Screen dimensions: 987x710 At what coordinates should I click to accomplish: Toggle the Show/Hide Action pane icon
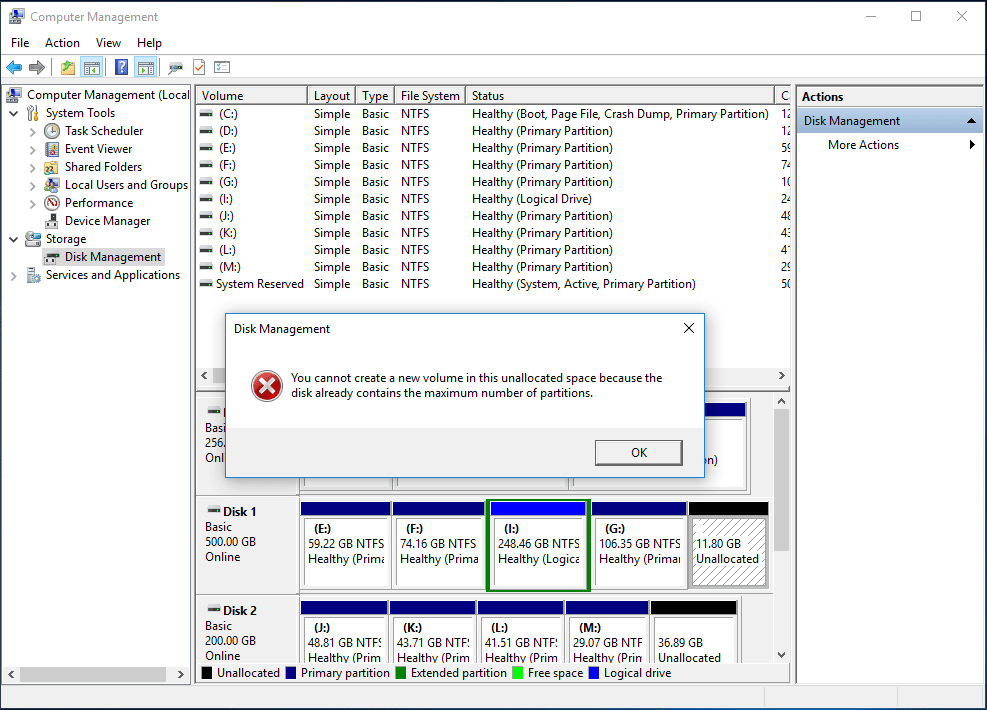pos(146,67)
